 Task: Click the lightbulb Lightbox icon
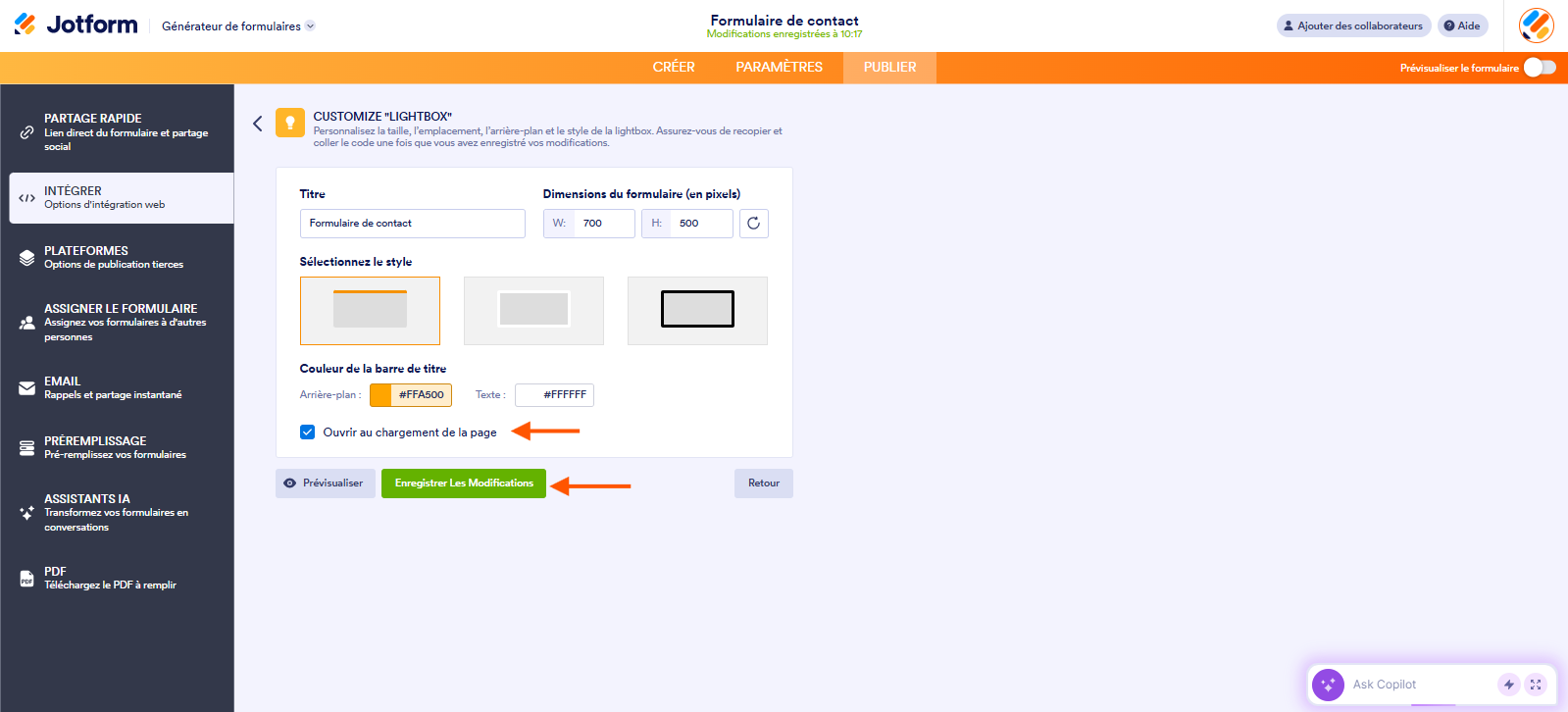click(x=290, y=123)
